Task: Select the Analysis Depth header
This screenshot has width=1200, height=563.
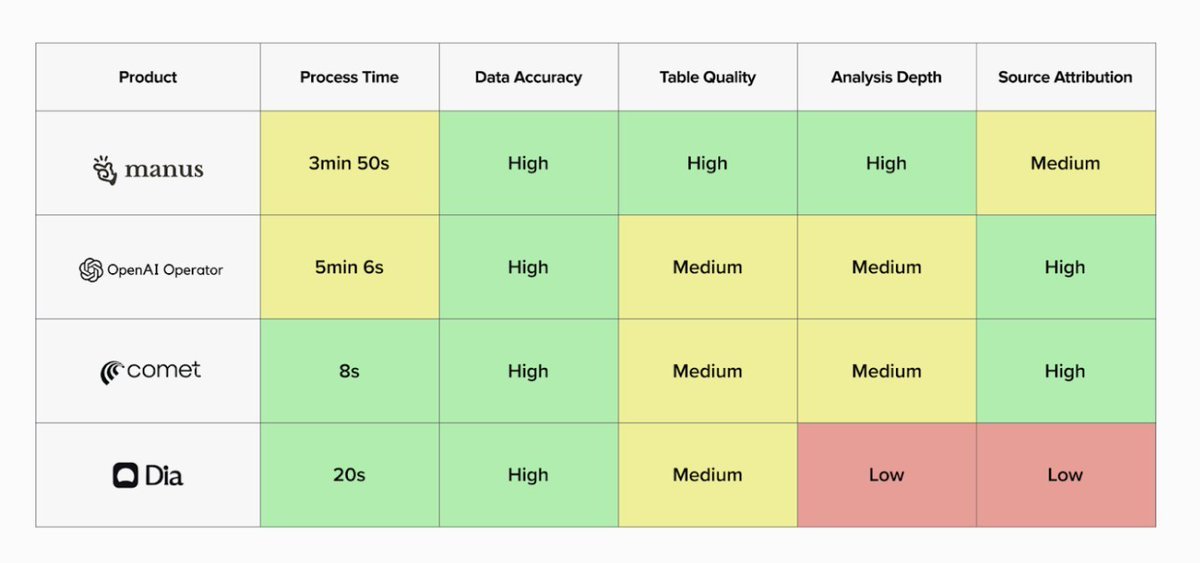Action: point(886,77)
